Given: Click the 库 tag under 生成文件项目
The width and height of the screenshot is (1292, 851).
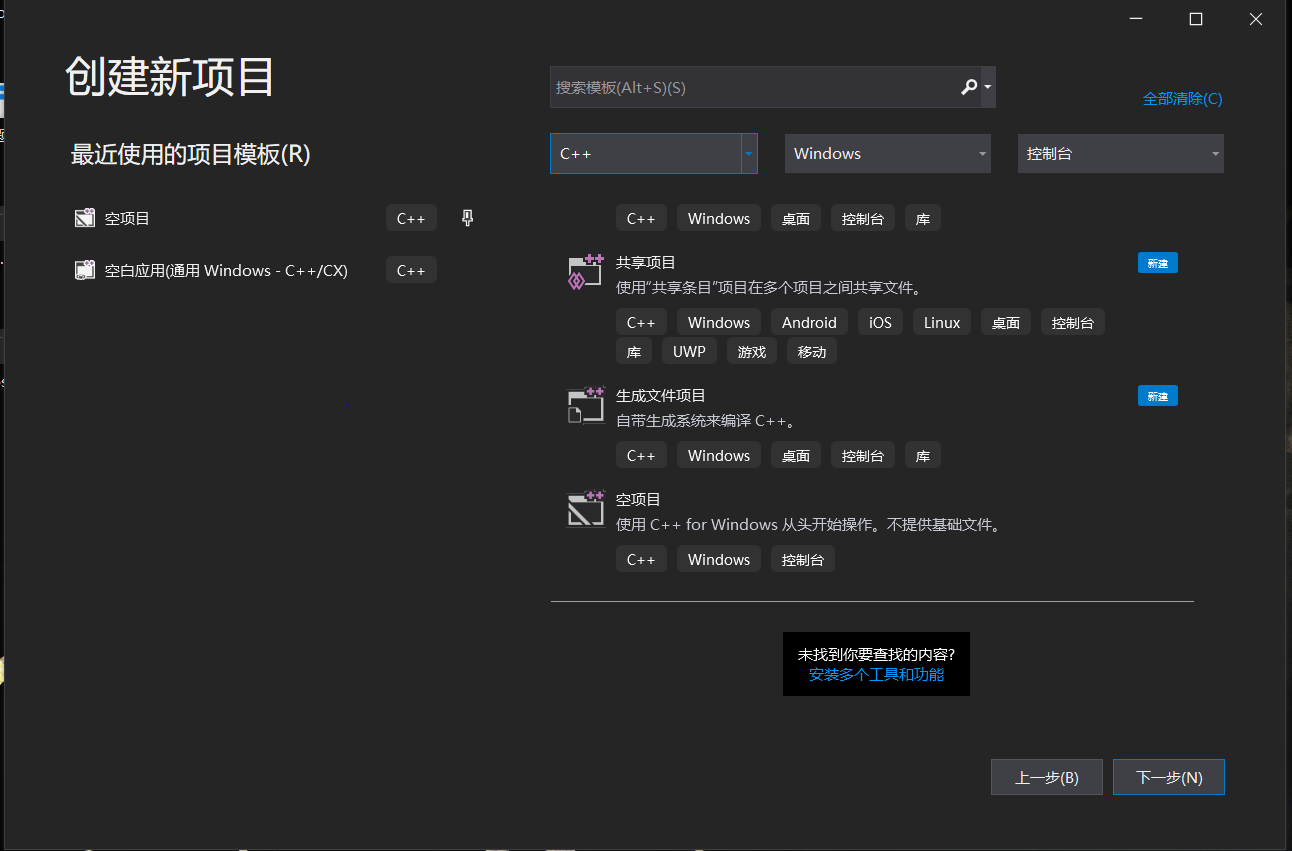Looking at the screenshot, I should tap(923, 455).
